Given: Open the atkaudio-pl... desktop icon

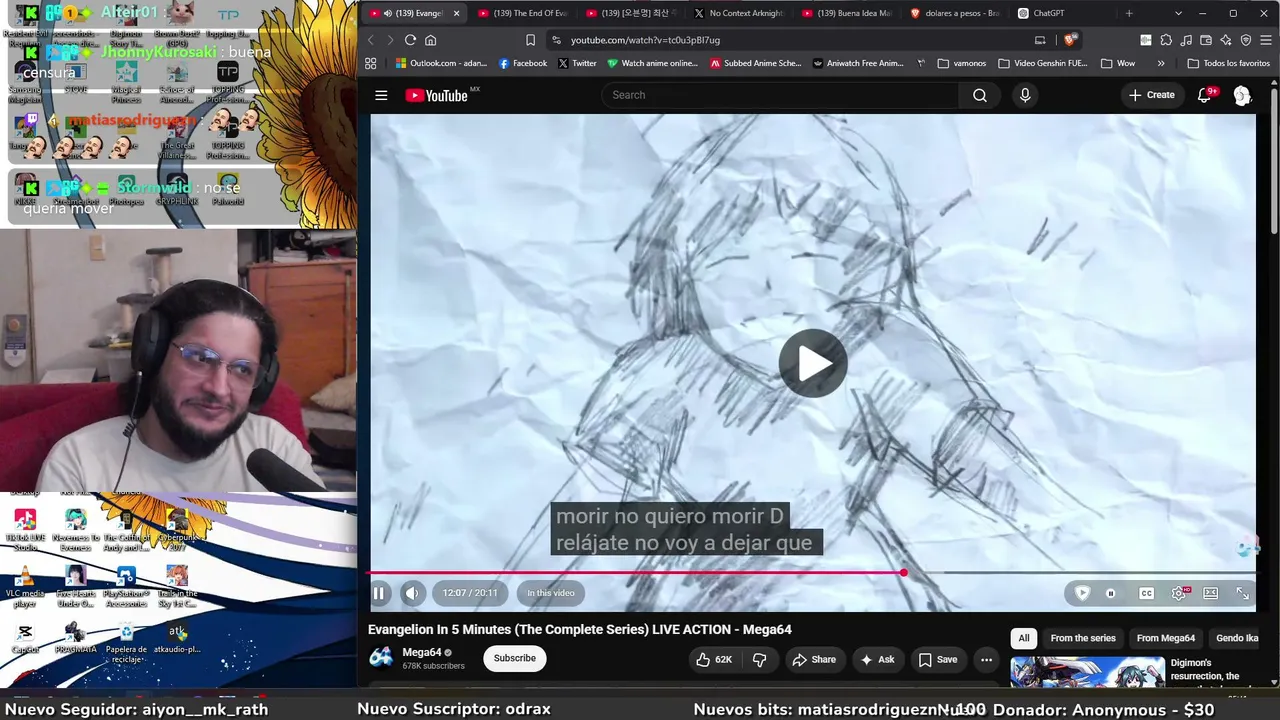Looking at the screenshot, I should click(x=177, y=639).
